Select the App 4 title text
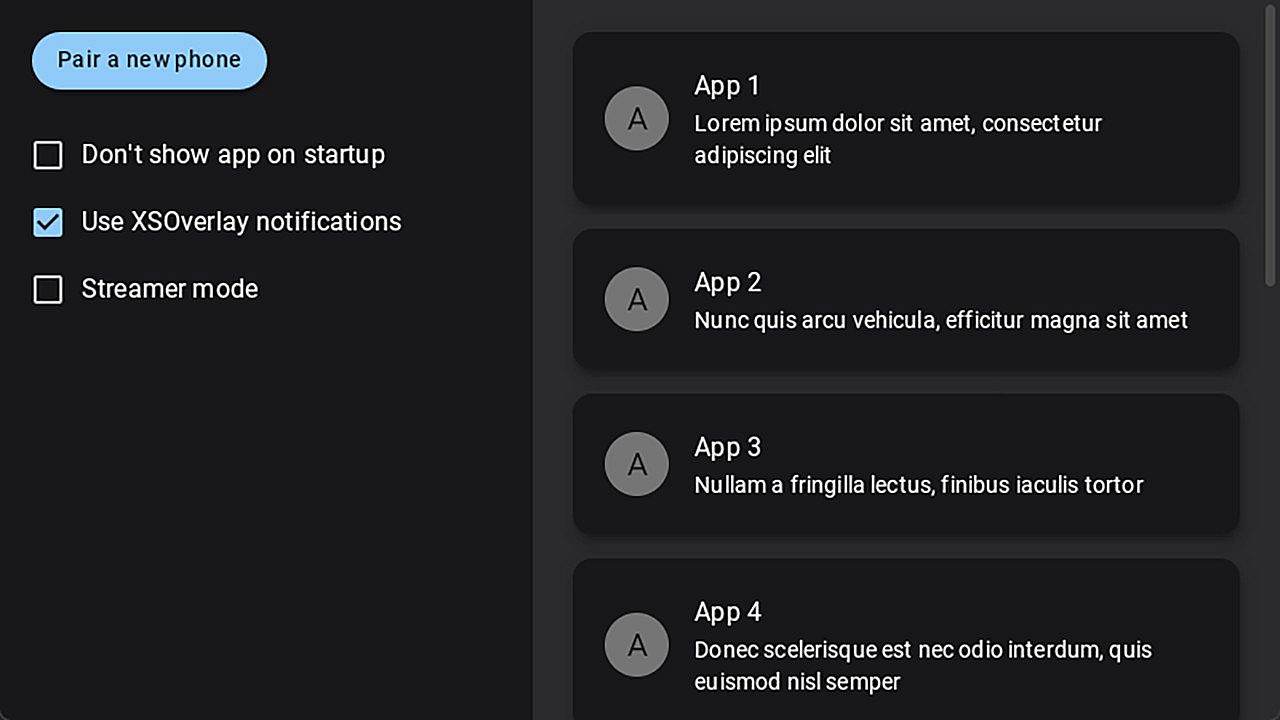 tap(728, 612)
